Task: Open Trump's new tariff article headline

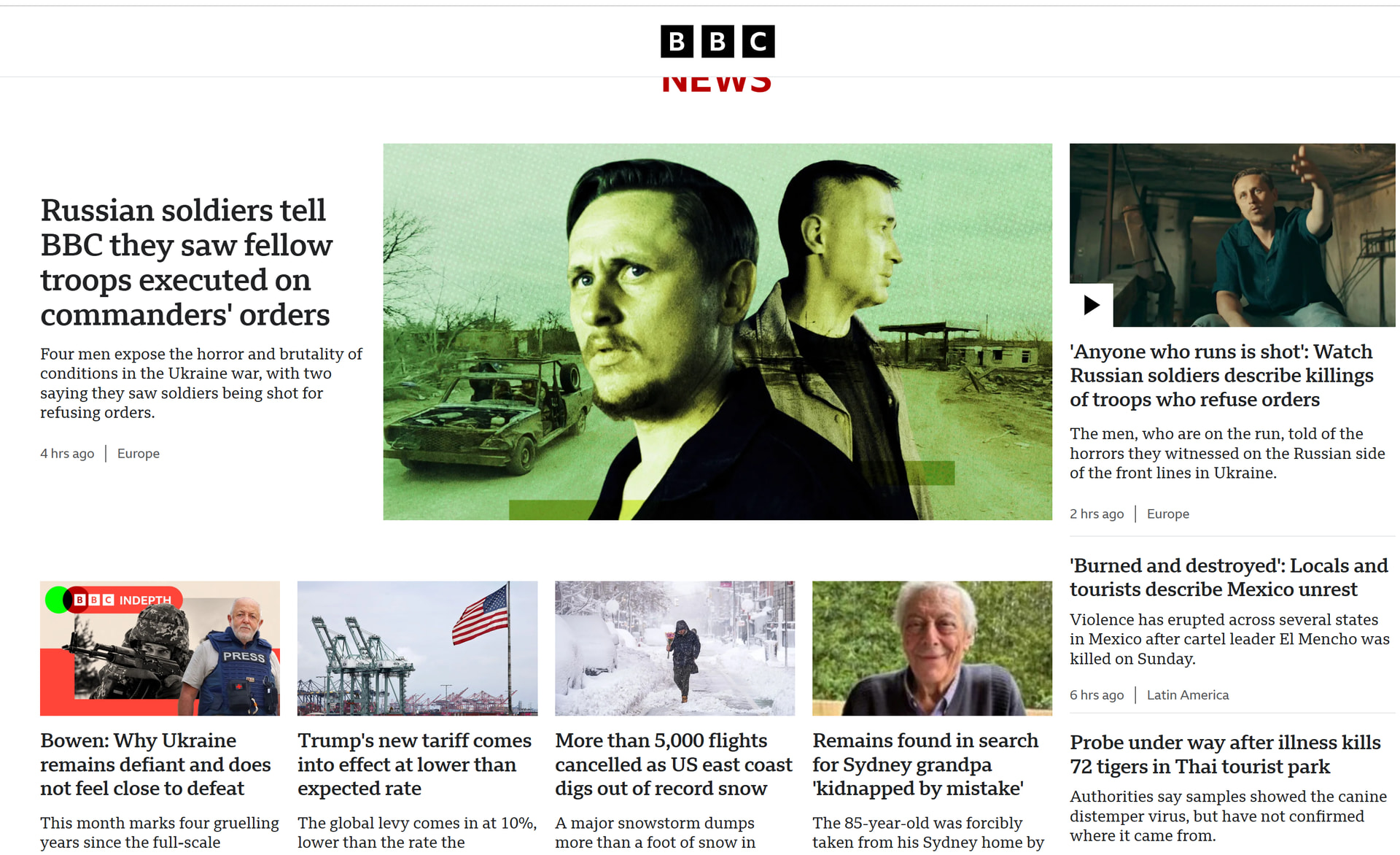Action: (x=414, y=765)
